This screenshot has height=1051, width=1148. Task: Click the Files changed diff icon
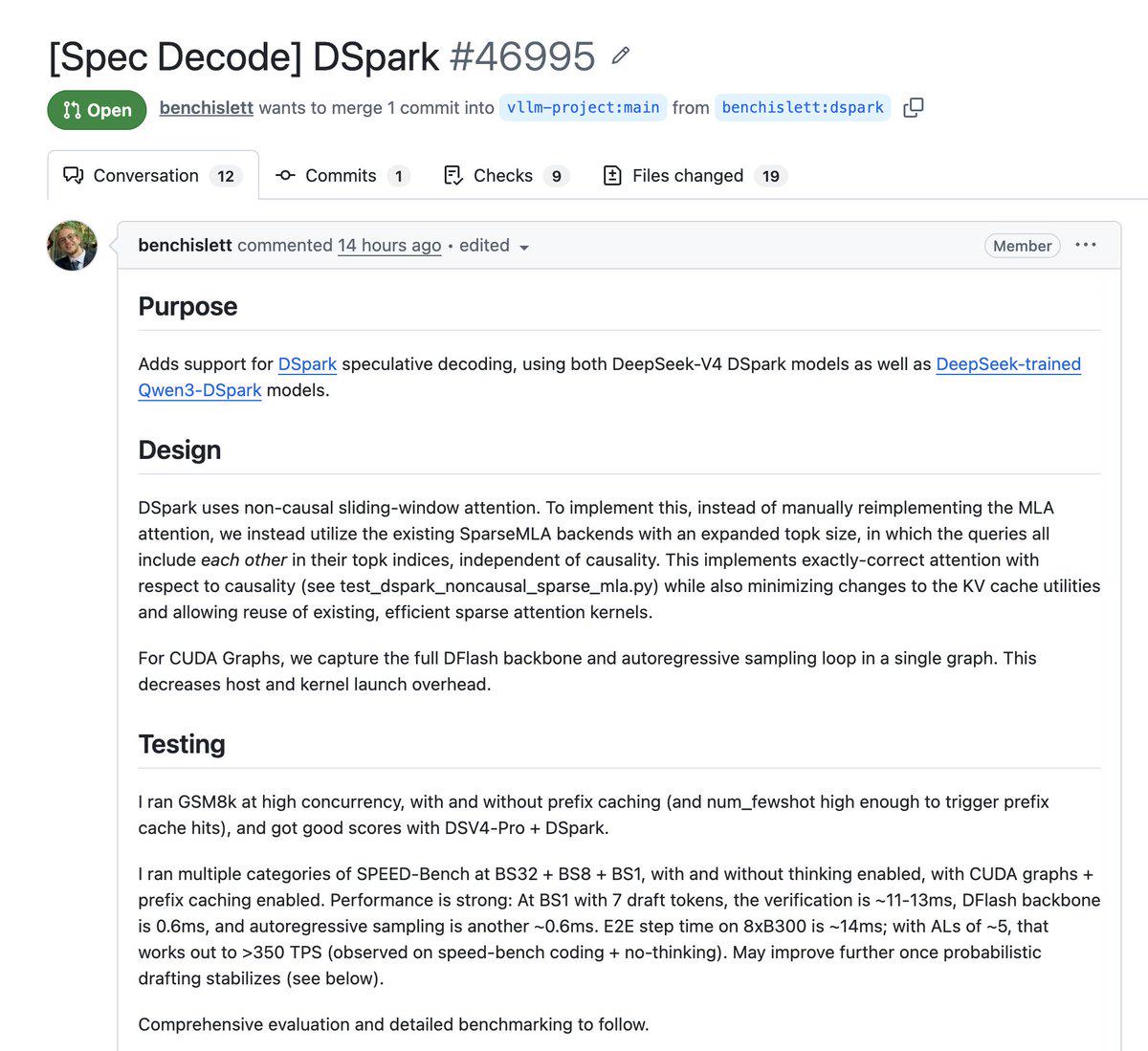coord(612,175)
